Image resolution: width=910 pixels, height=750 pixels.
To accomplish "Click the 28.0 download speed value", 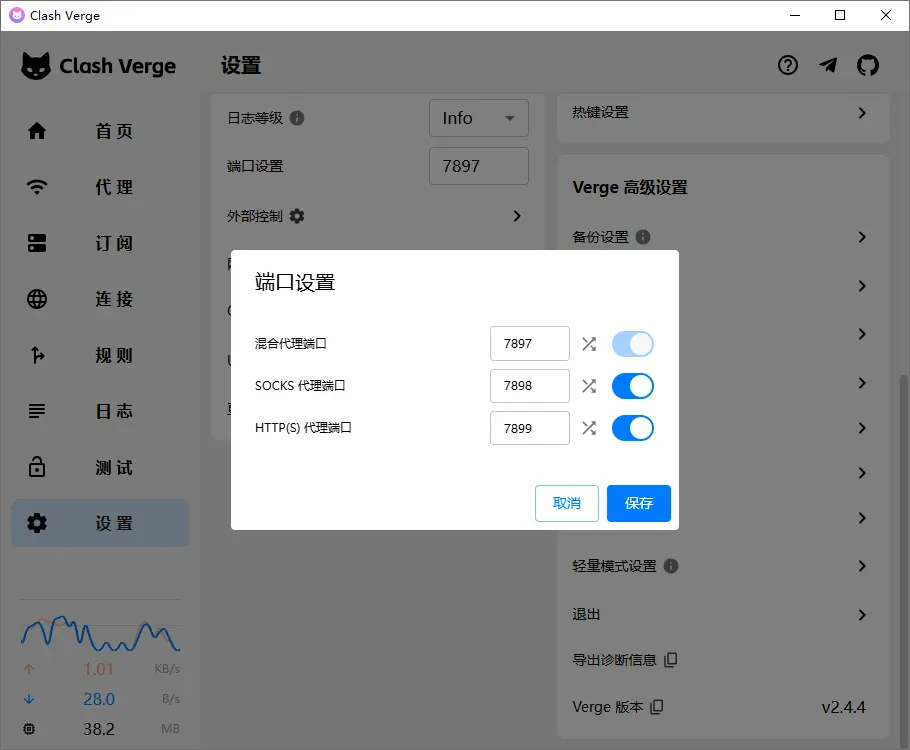I will [99, 699].
